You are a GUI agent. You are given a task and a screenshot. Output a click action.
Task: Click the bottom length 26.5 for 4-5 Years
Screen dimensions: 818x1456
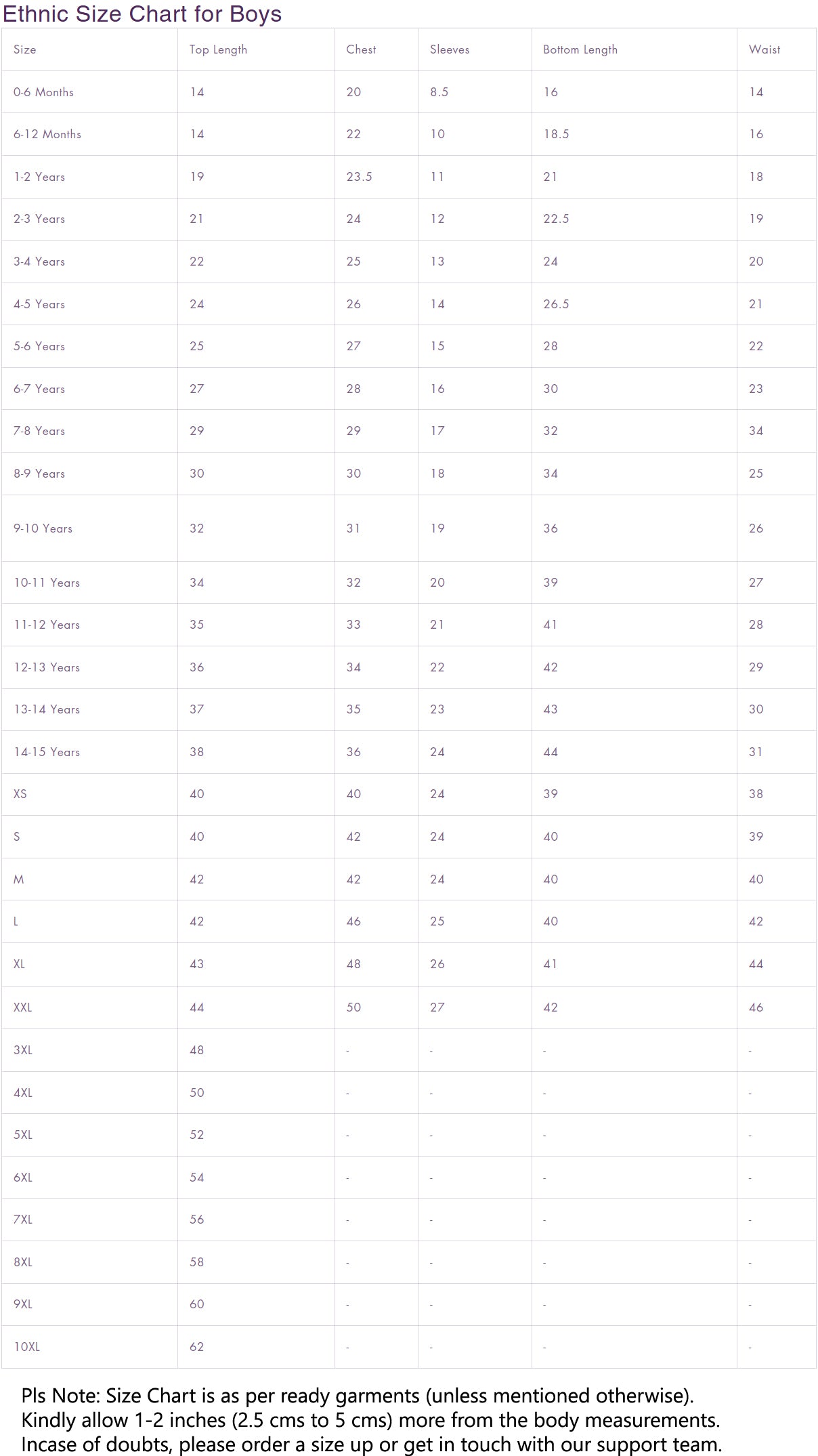[x=556, y=304]
